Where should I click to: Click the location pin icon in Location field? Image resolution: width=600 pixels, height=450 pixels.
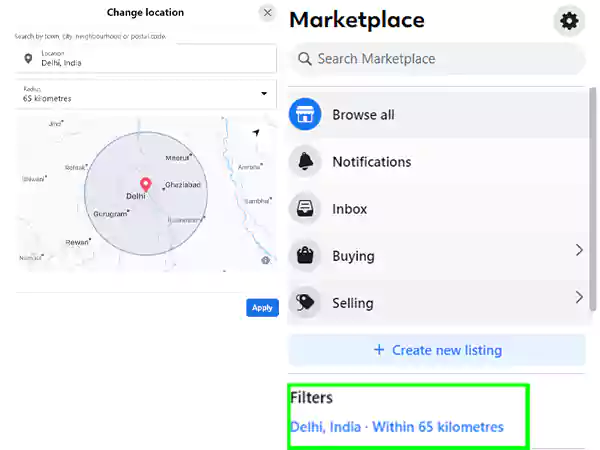click(28, 59)
